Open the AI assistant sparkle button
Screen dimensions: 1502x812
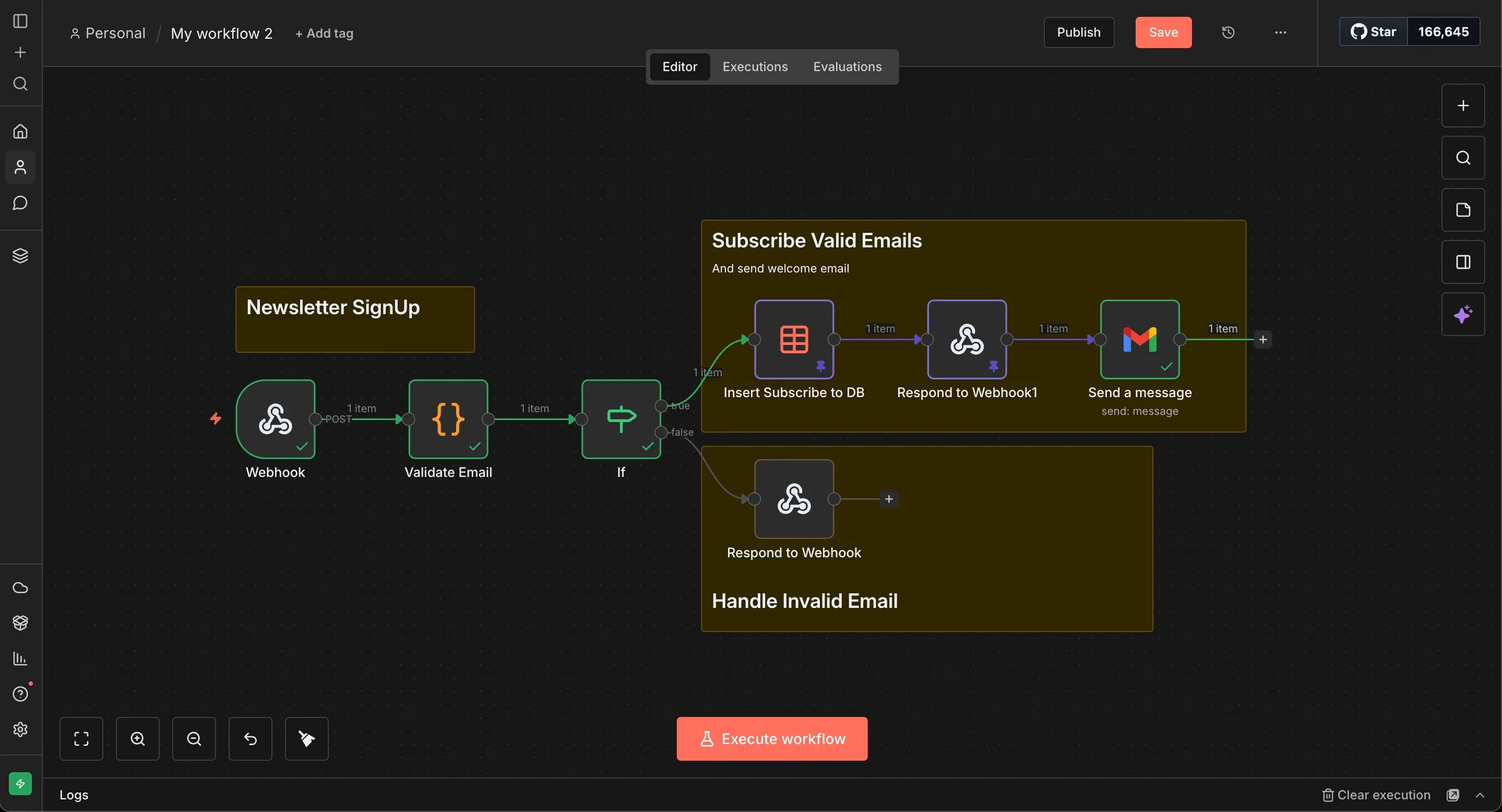click(x=1463, y=314)
